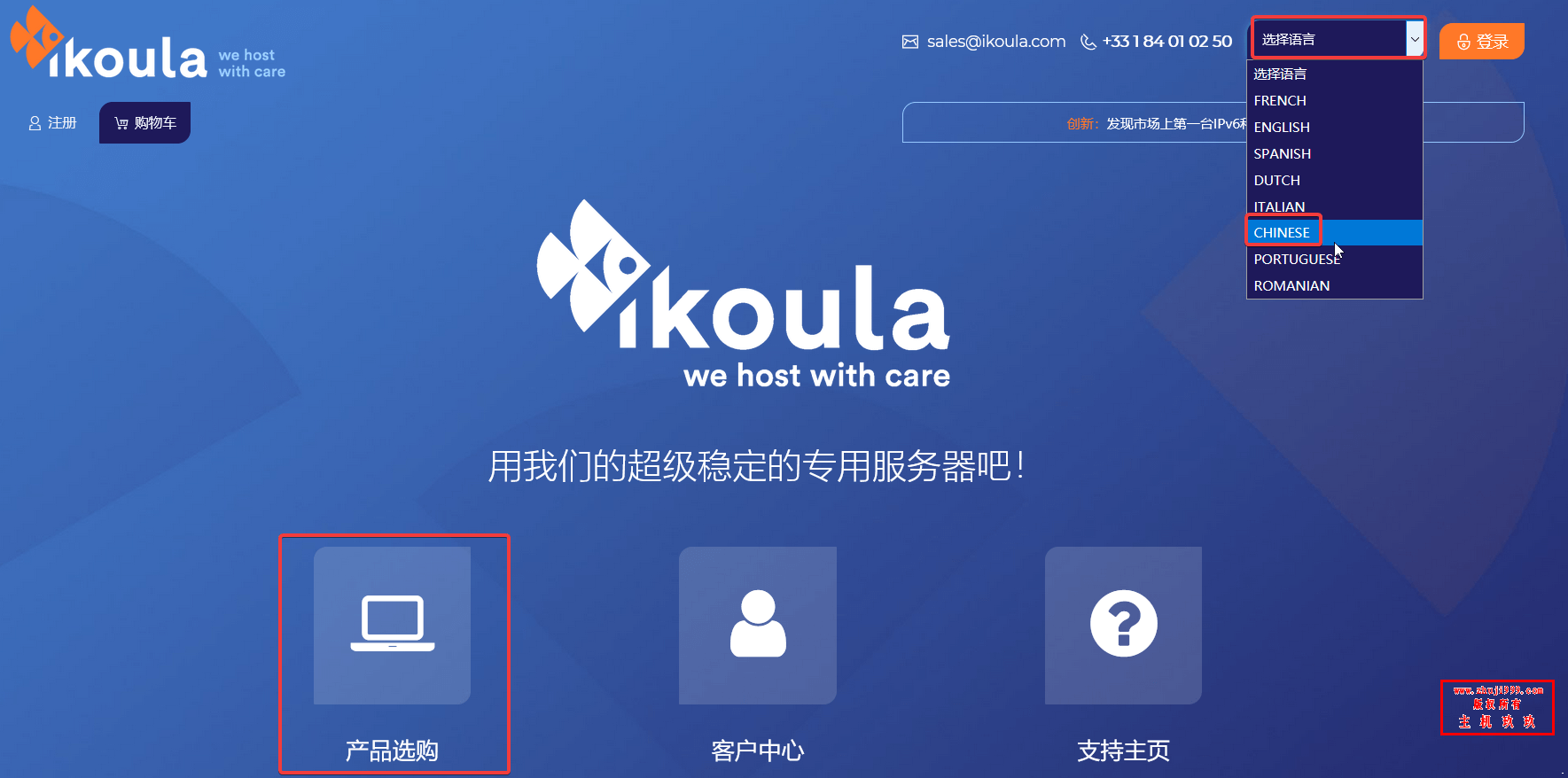Click the envelope icon beside sales email

tap(910, 42)
